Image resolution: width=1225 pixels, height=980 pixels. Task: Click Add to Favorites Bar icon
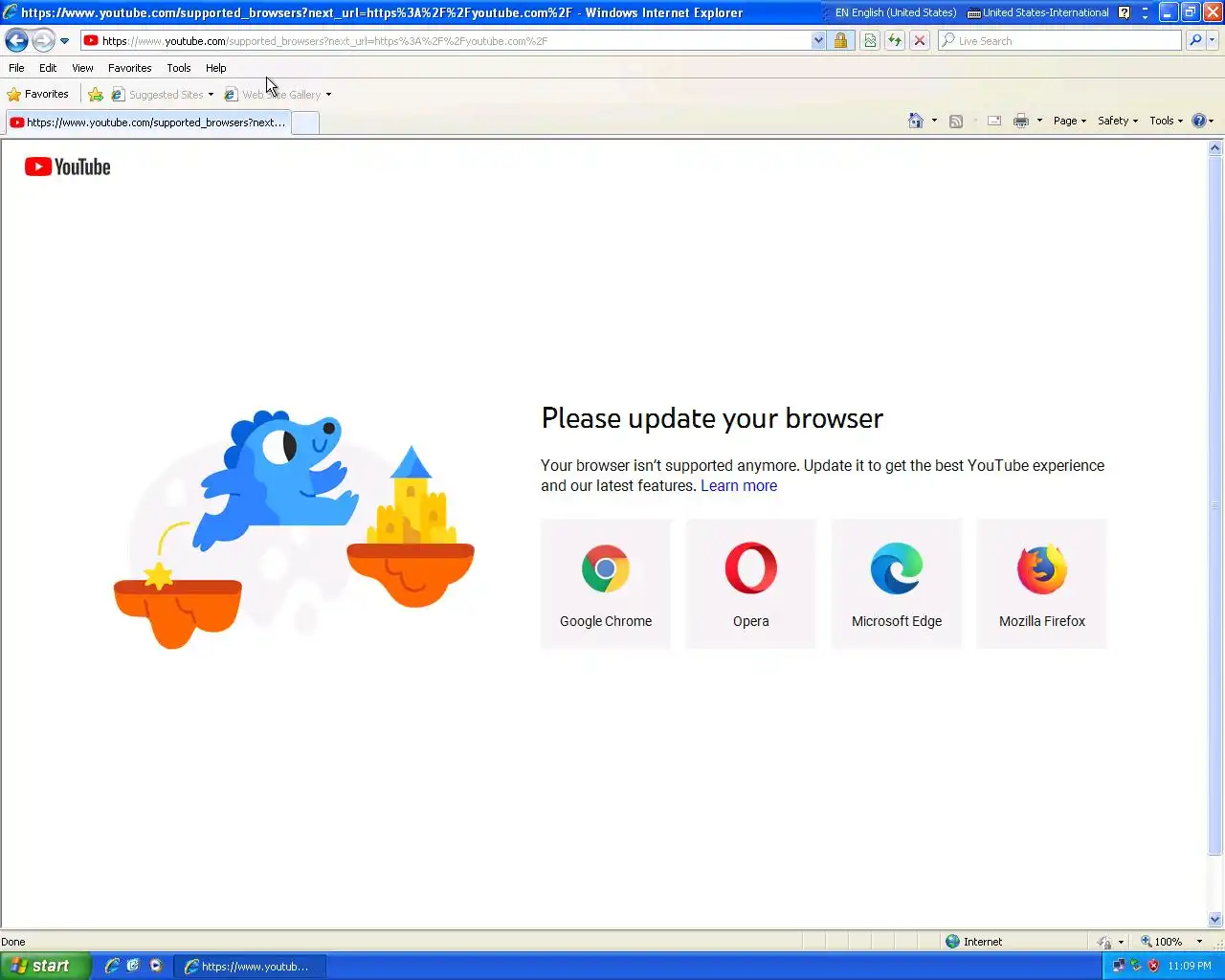(x=96, y=94)
